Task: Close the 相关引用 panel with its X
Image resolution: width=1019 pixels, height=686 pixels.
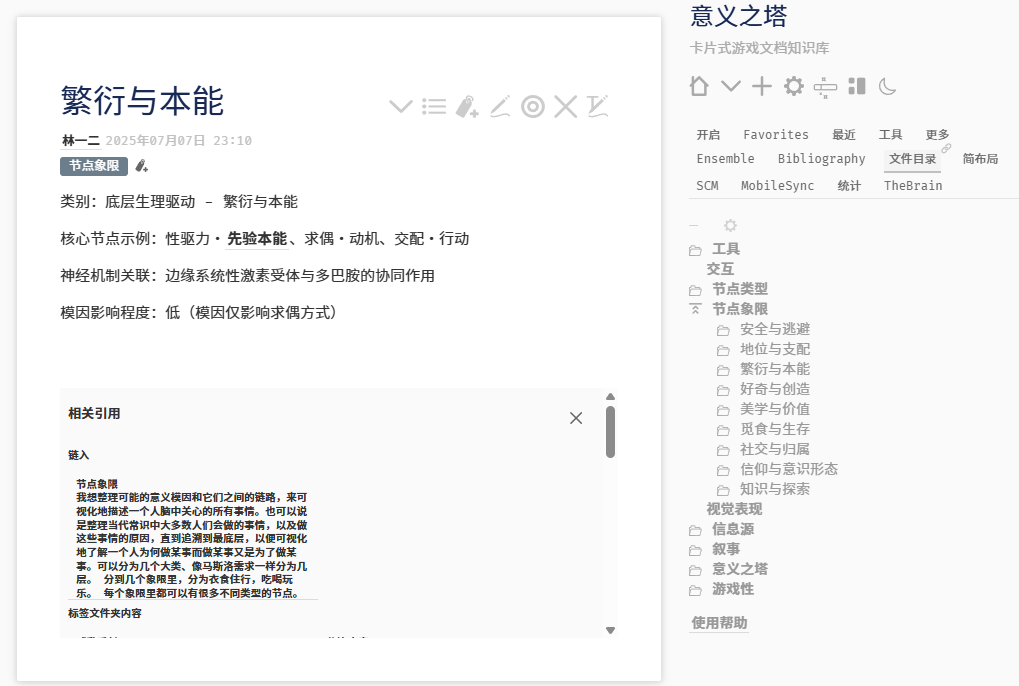Action: click(x=576, y=418)
